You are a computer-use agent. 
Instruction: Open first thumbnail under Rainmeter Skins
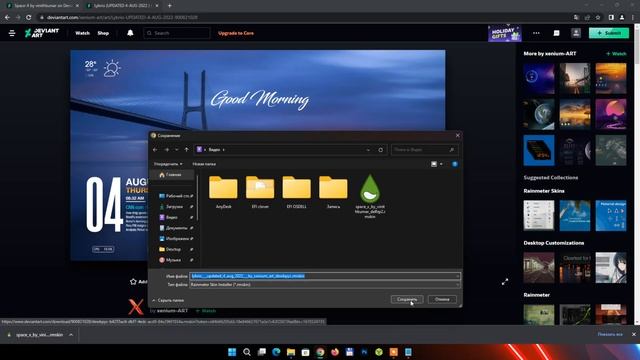(x=539, y=216)
